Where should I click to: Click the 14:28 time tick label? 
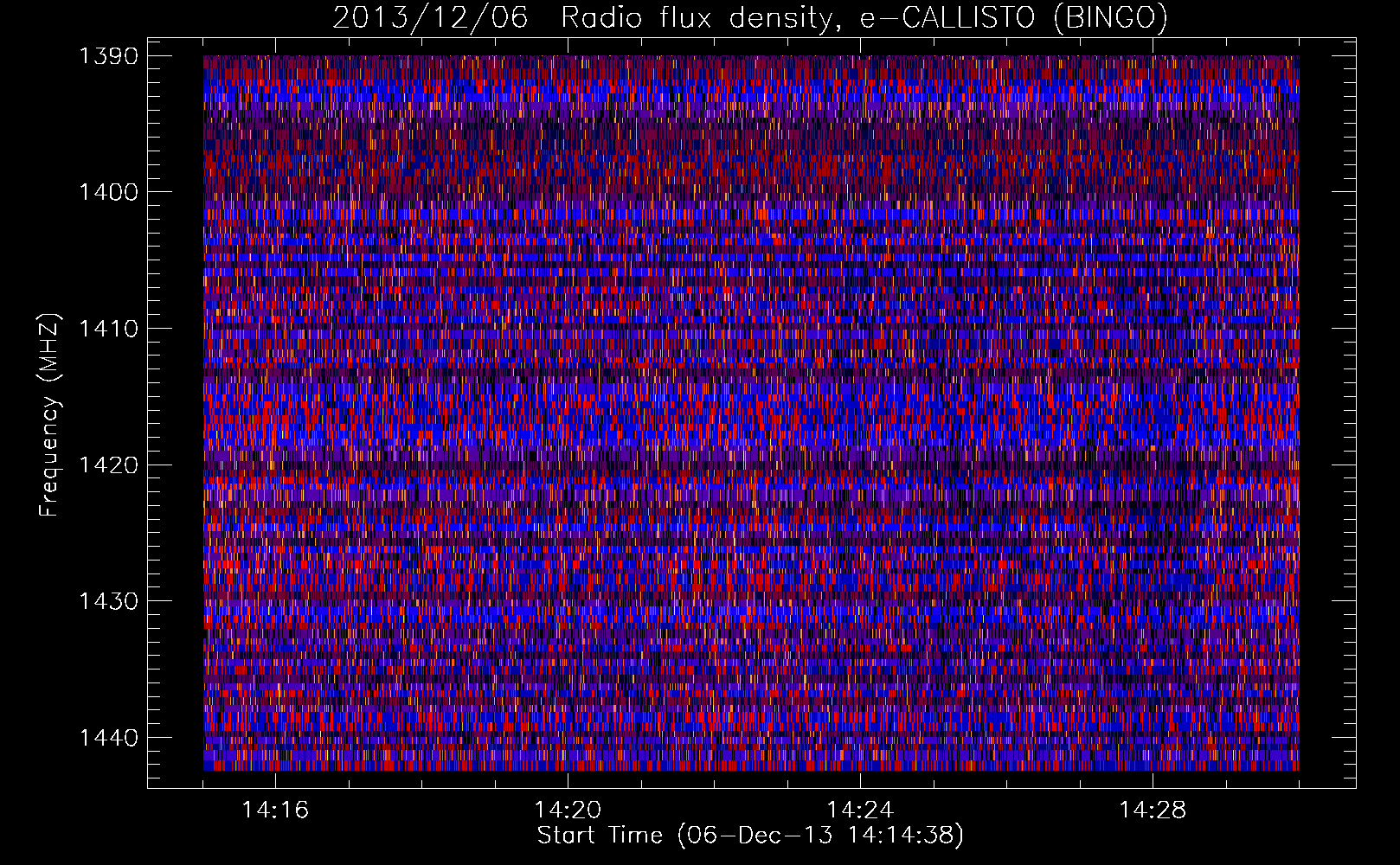(1153, 811)
